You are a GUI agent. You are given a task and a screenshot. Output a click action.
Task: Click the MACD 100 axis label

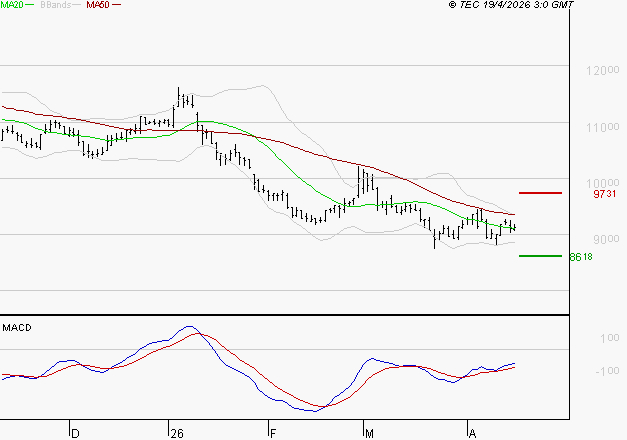pyautogui.click(x=610, y=338)
